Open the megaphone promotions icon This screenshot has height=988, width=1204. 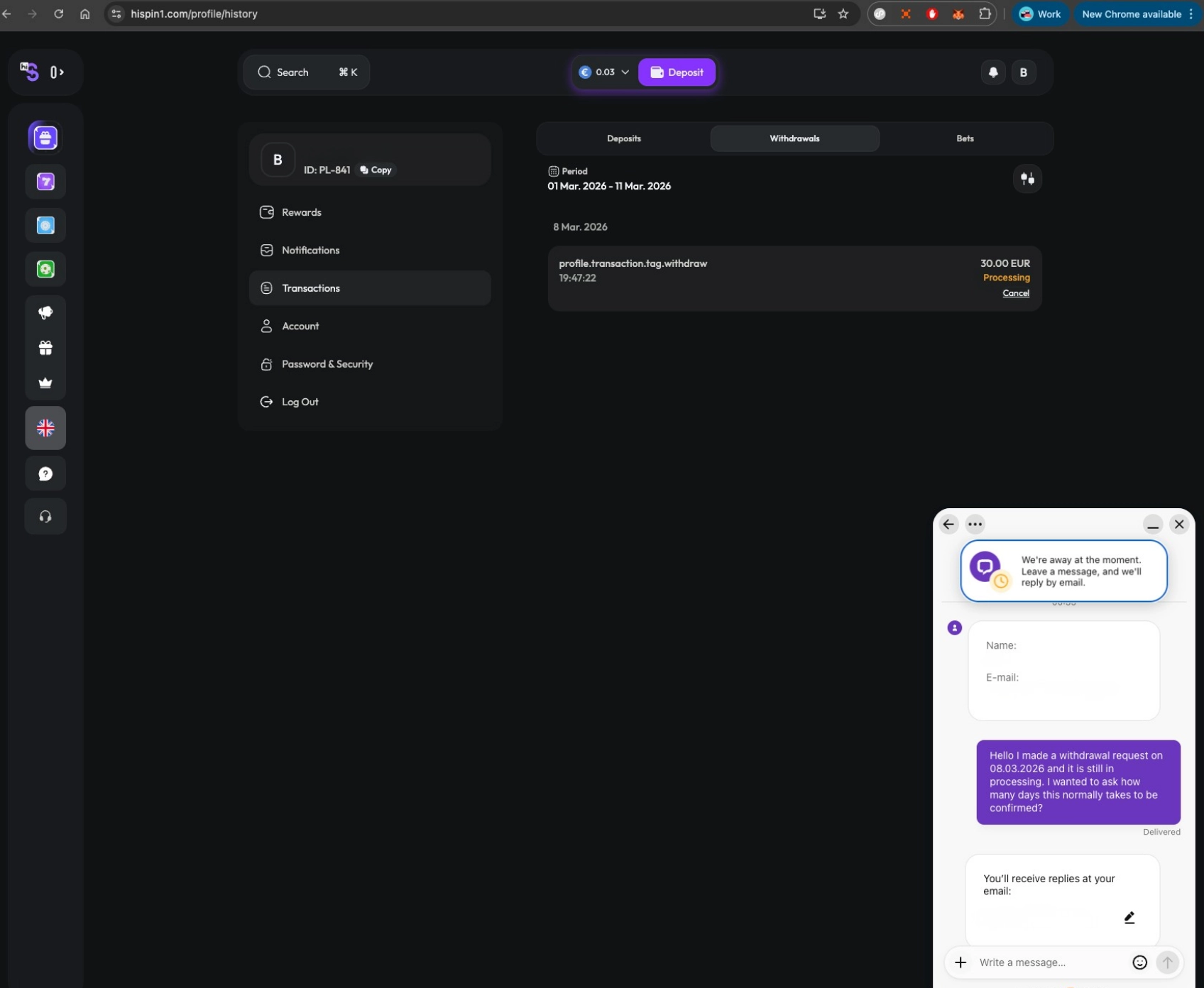[45, 312]
